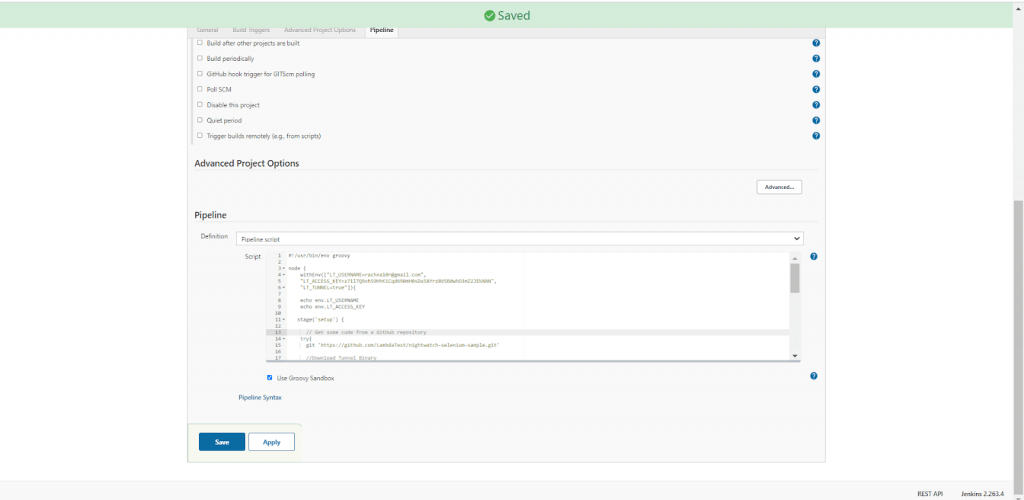Open help for Build after other projects
1024x500 pixels.
816,43
